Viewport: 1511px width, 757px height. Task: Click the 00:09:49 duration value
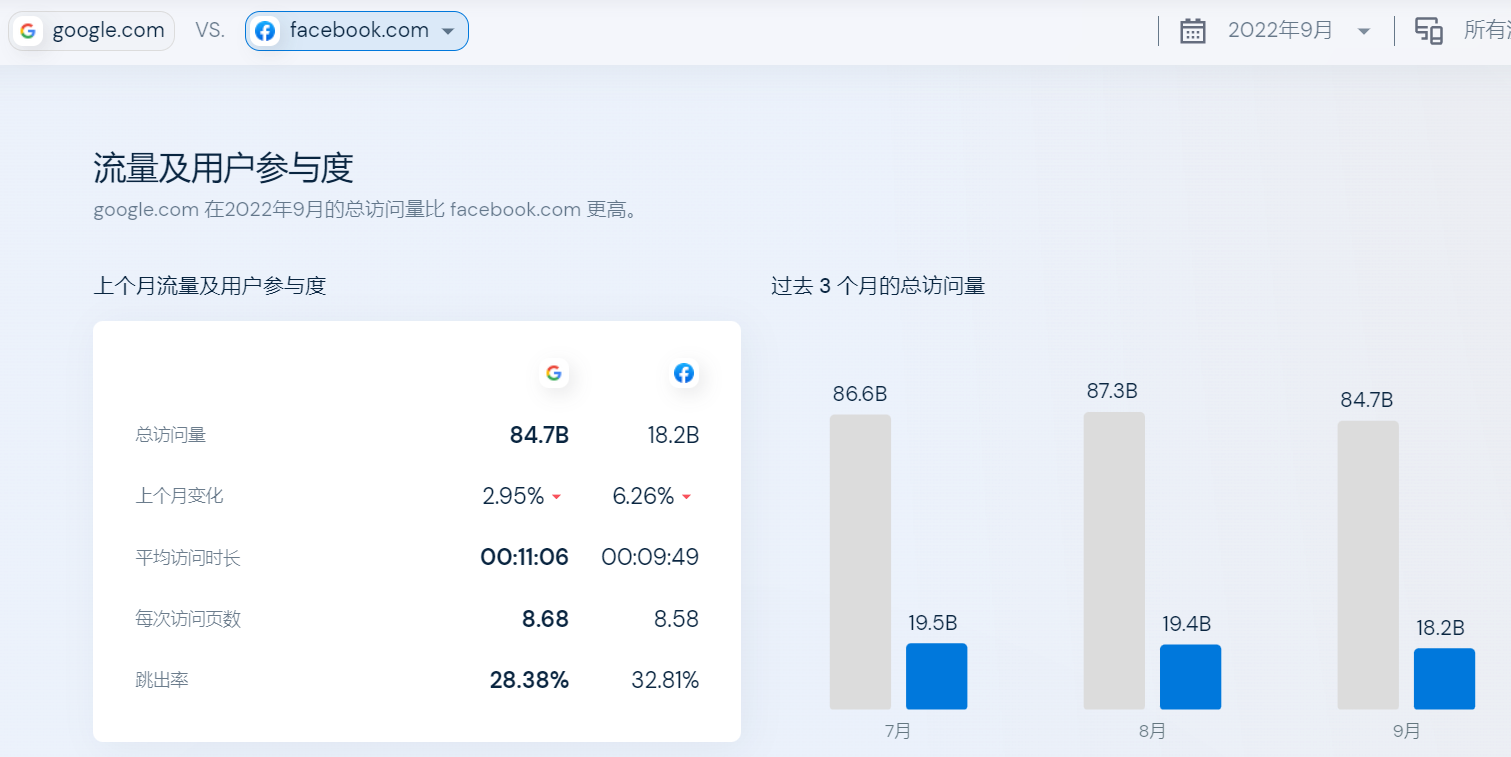(x=650, y=557)
